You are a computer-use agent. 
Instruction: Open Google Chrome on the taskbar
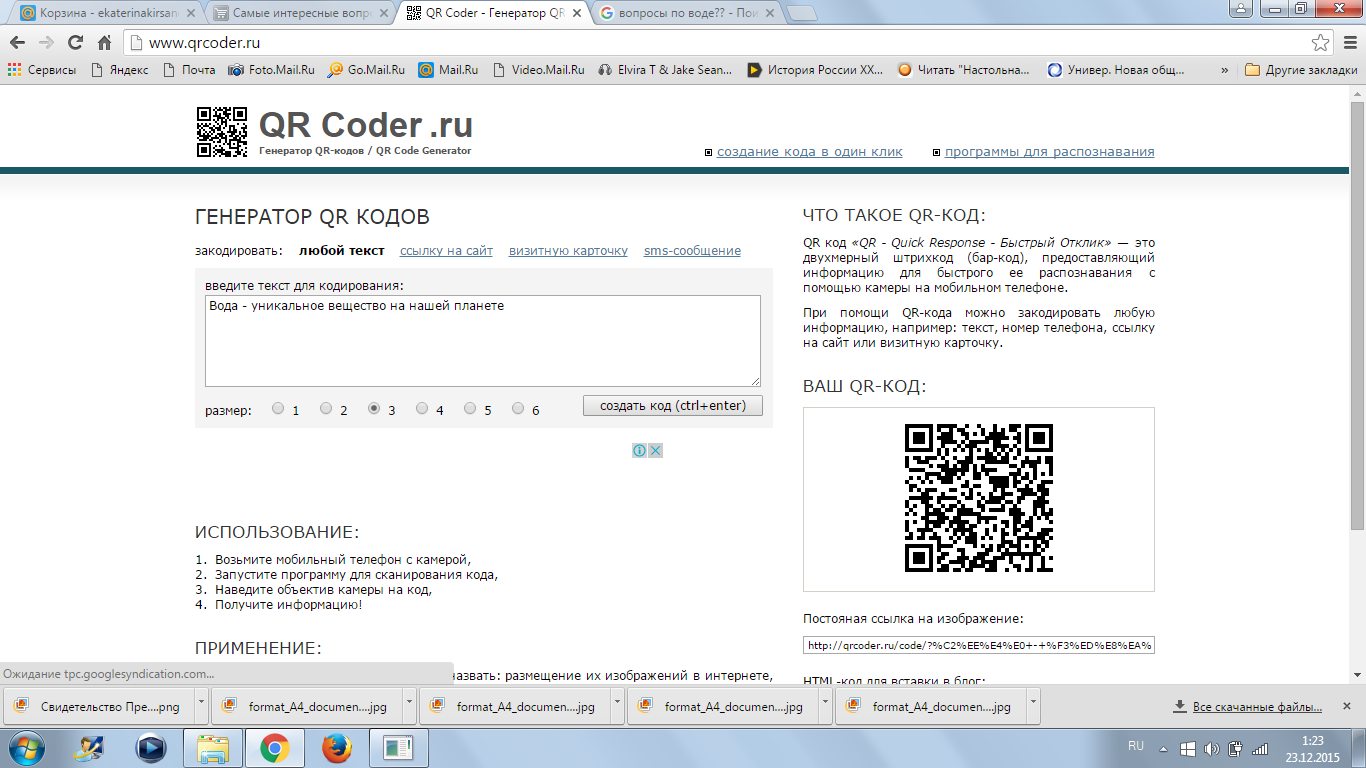(275, 748)
